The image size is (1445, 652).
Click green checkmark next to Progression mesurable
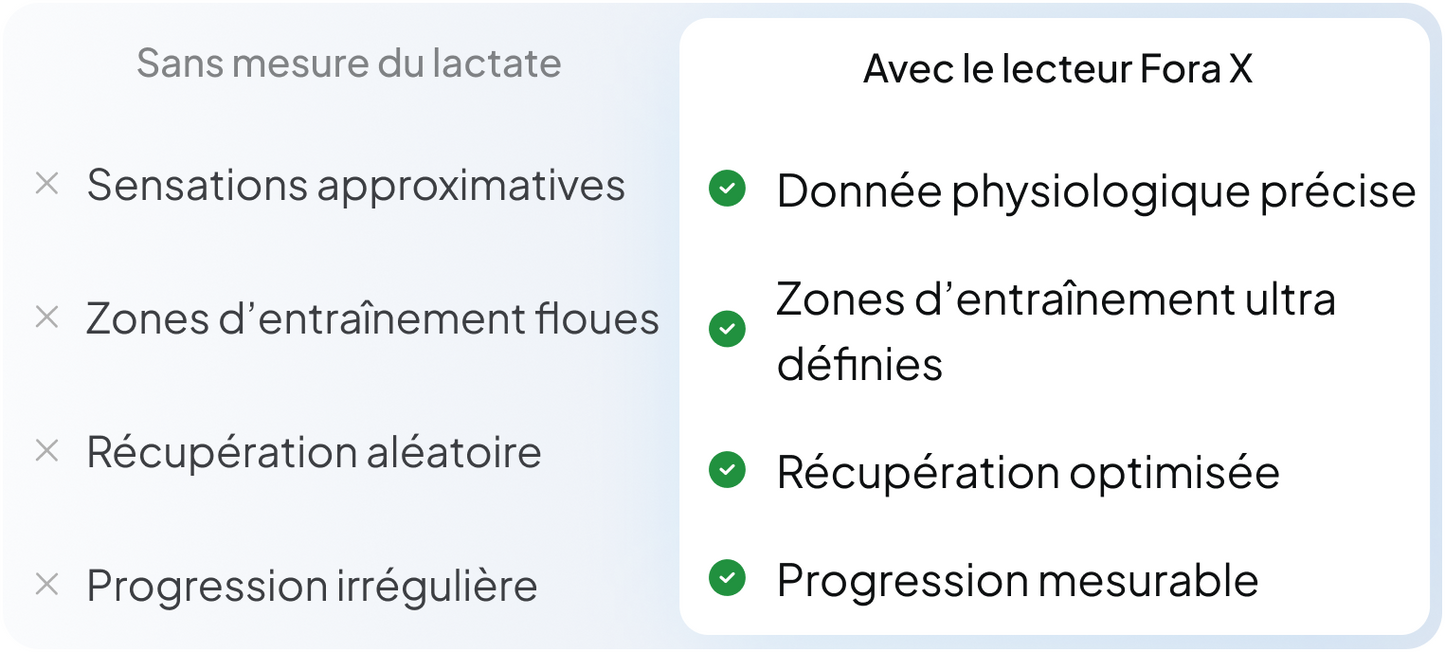point(727,577)
